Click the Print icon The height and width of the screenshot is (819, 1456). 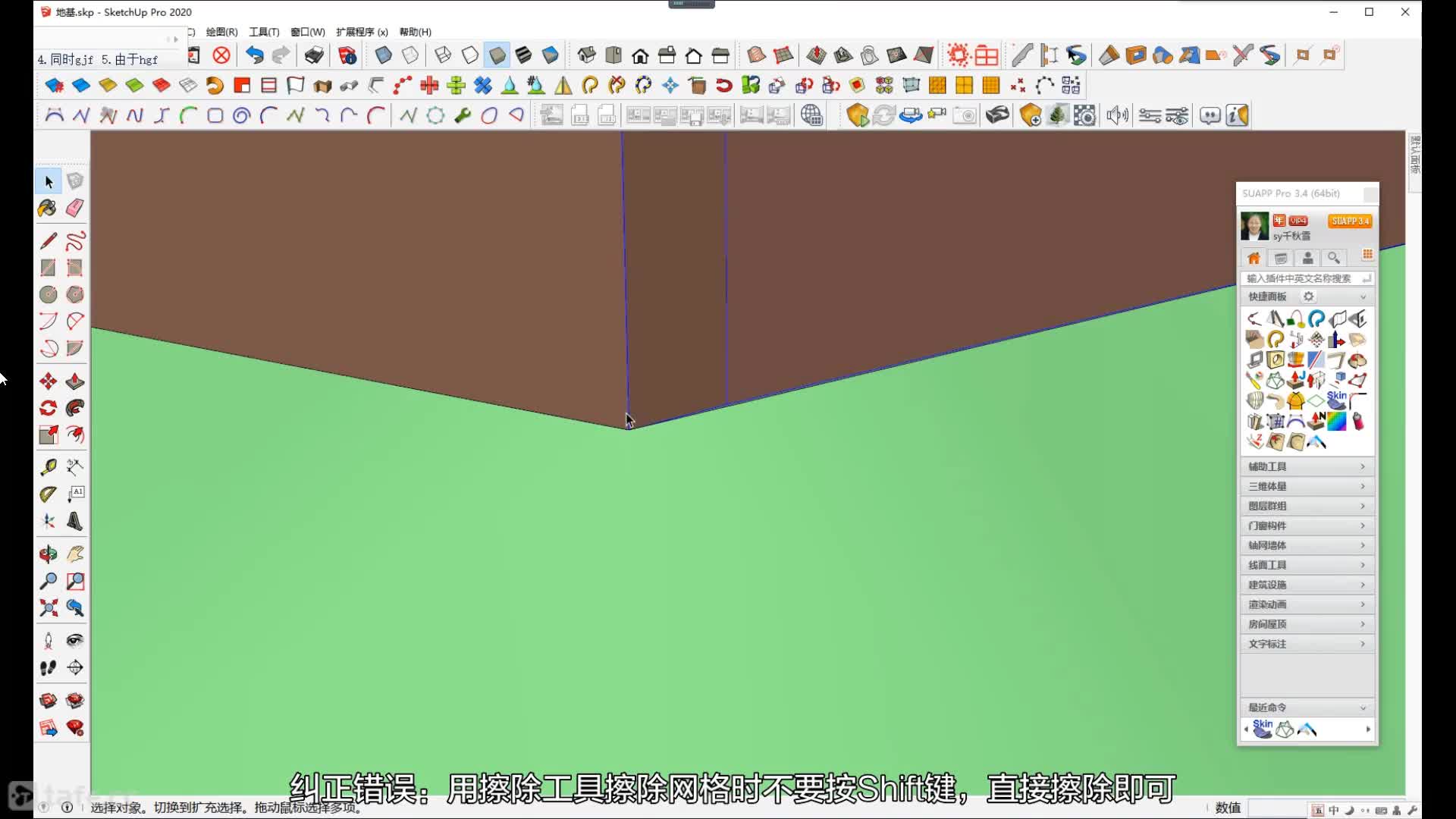314,55
